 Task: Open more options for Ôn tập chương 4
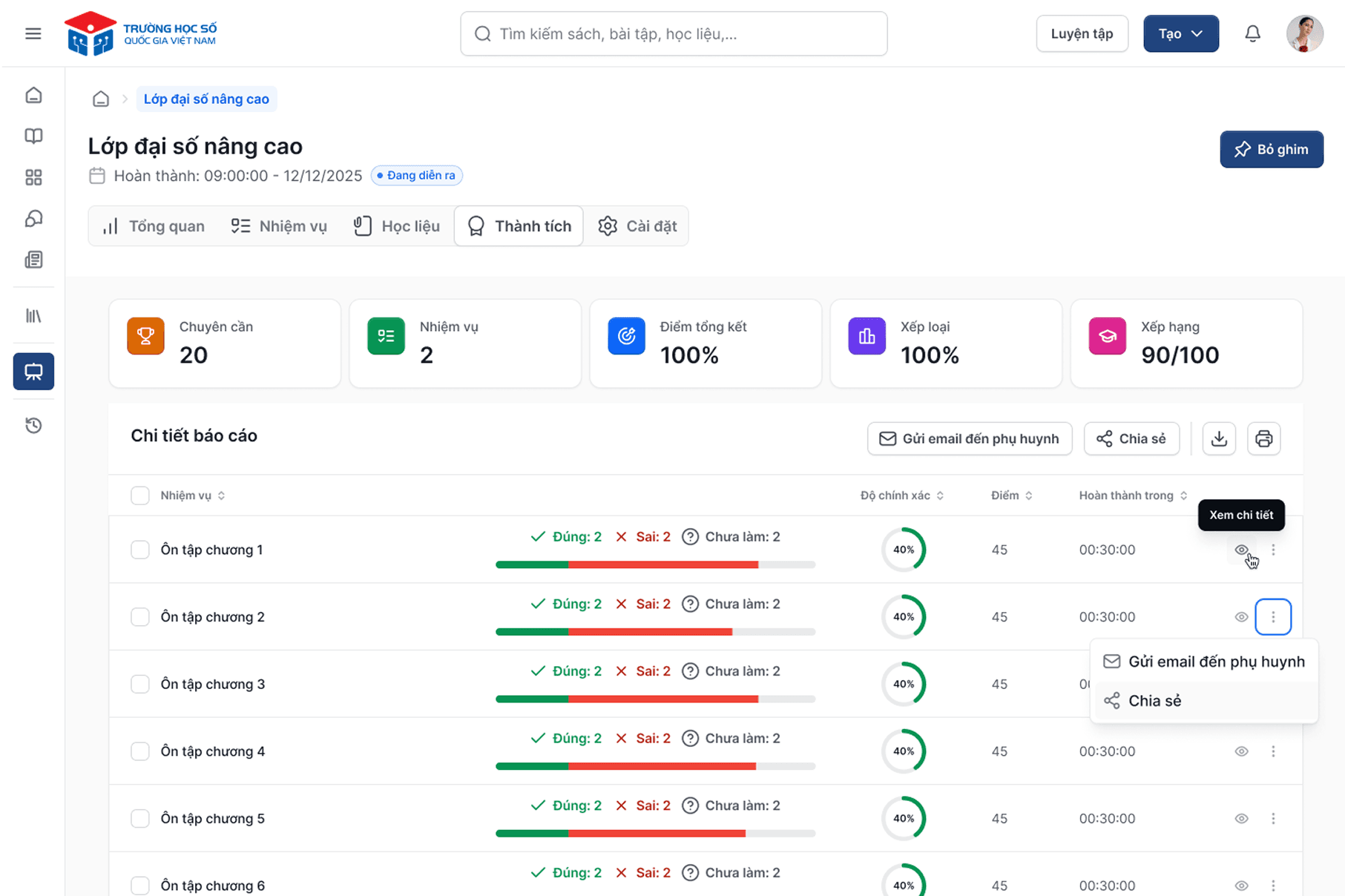(x=1273, y=751)
